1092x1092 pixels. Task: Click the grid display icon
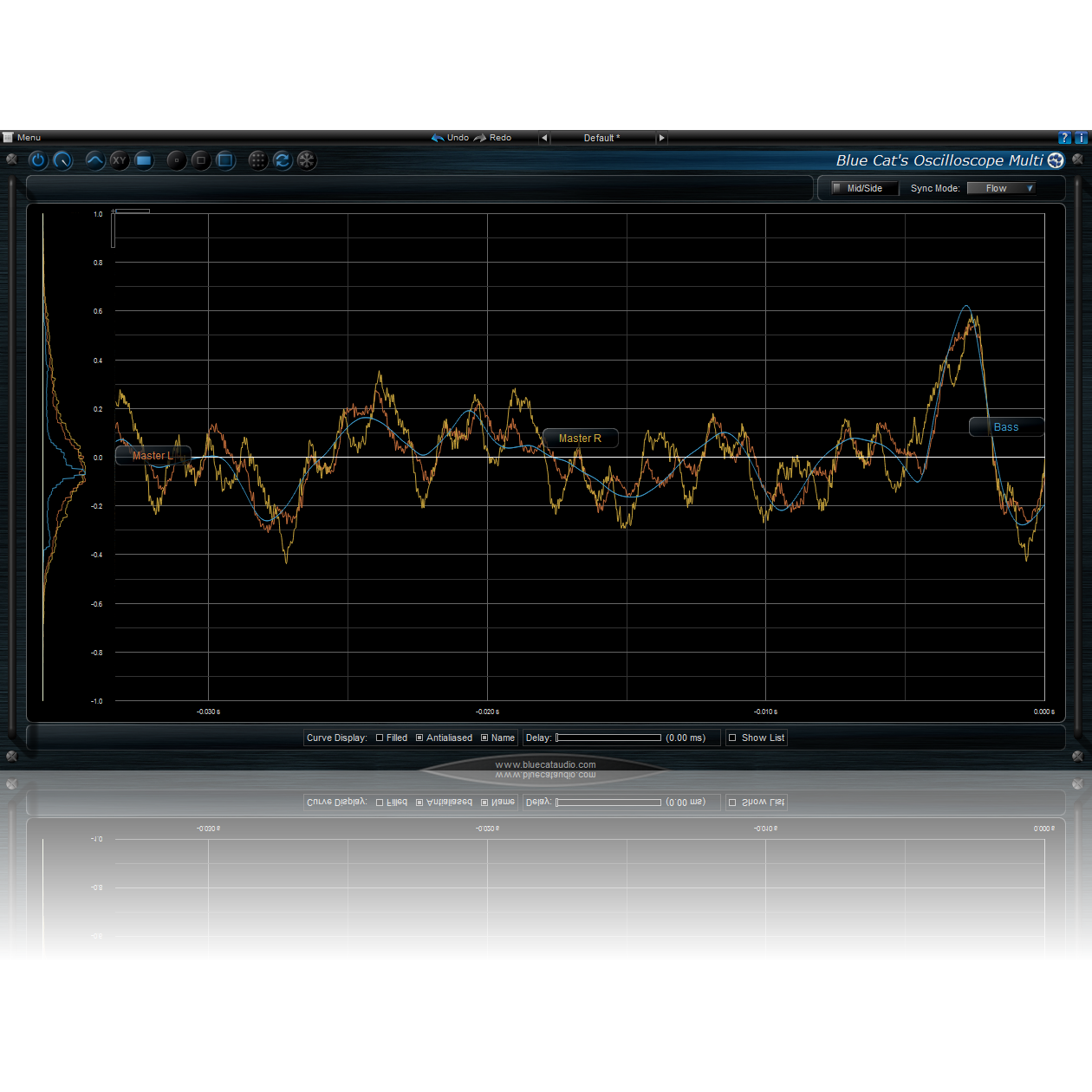point(258,160)
